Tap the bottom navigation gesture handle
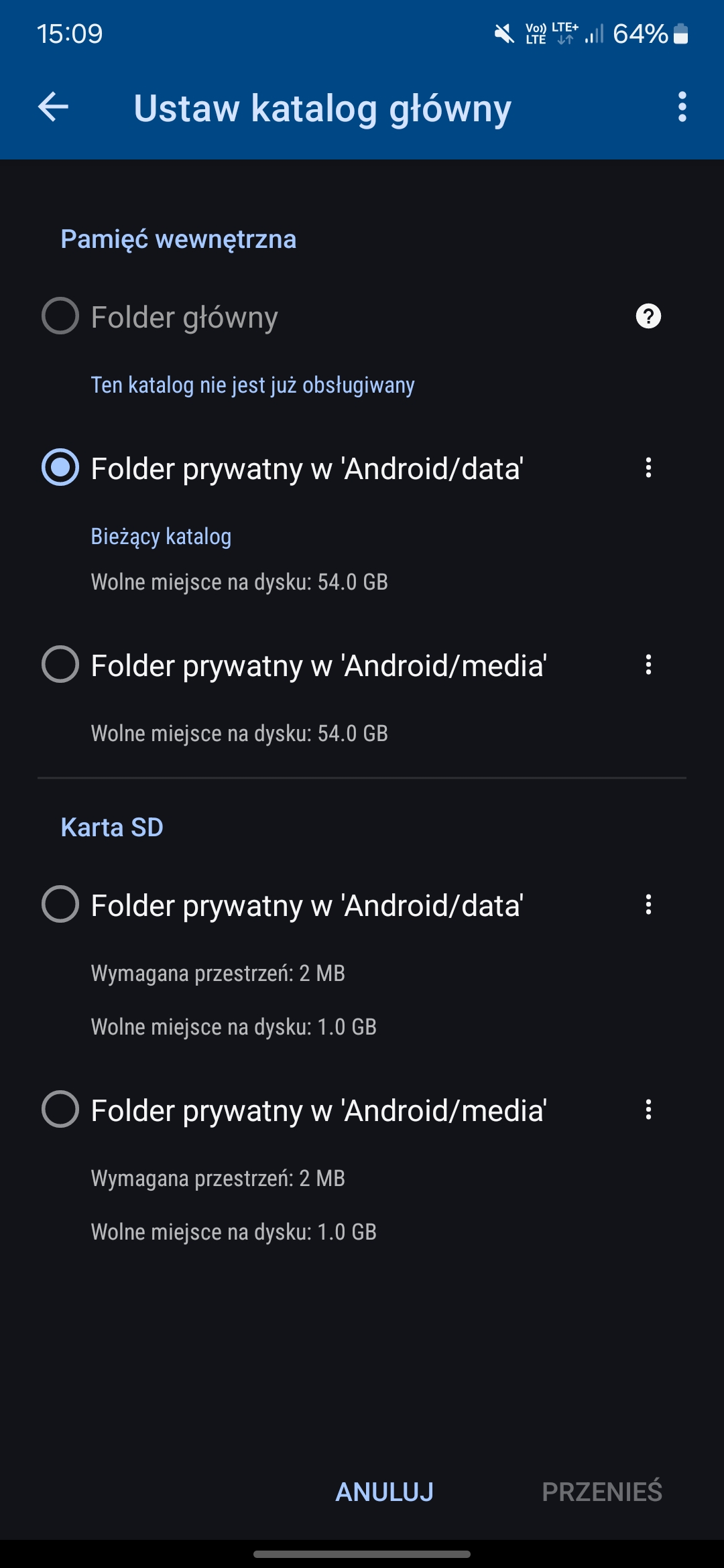This screenshot has width=724, height=1568. tap(362, 1554)
